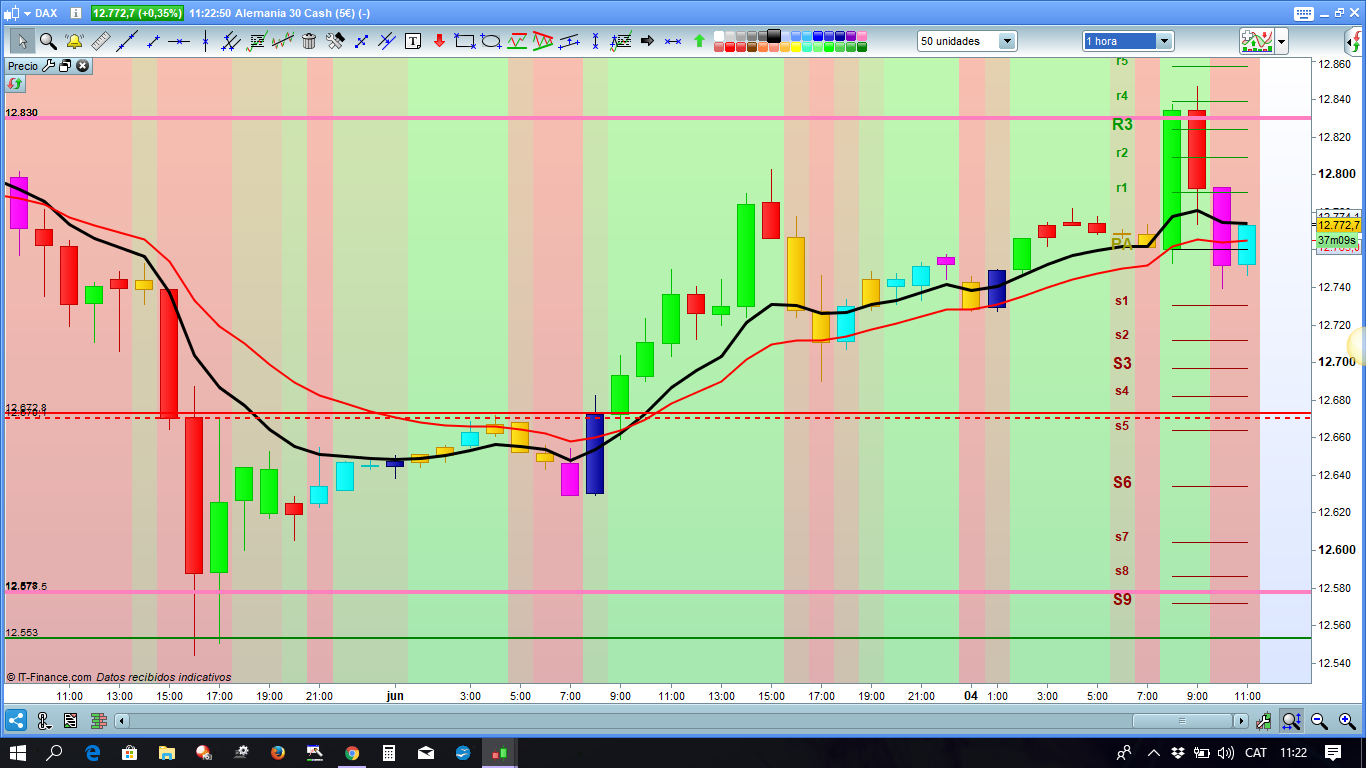The height and width of the screenshot is (768, 1366).
Task: Open the Calculator from the taskbar
Action: click(x=388, y=752)
